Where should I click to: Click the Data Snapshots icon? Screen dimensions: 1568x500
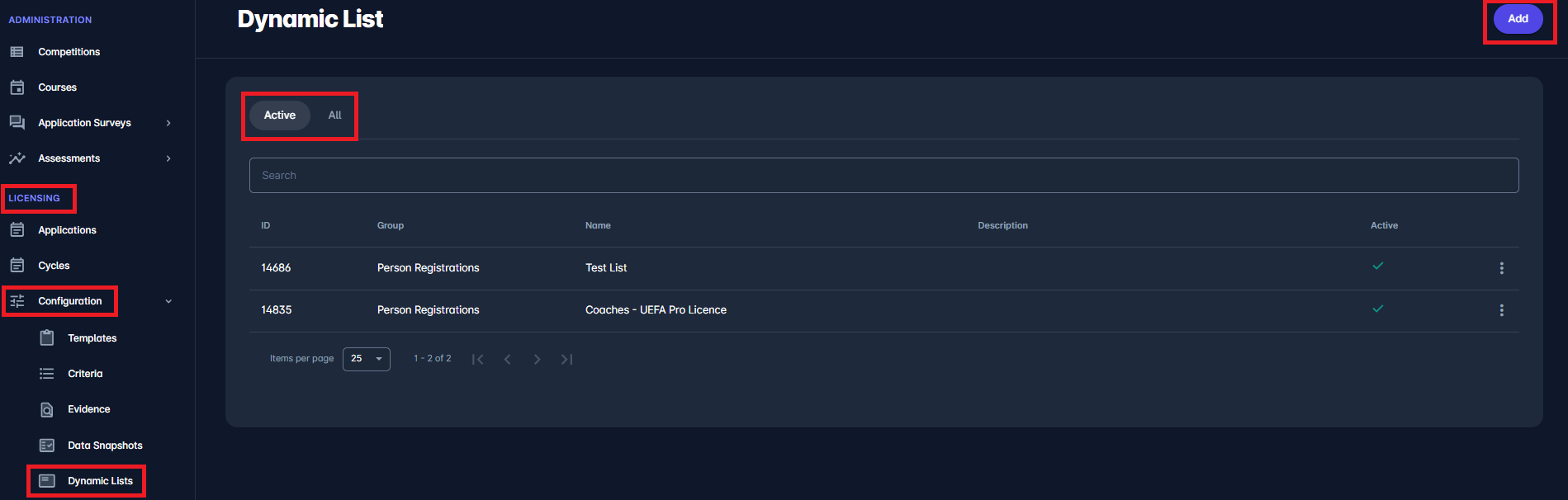(x=47, y=446)
